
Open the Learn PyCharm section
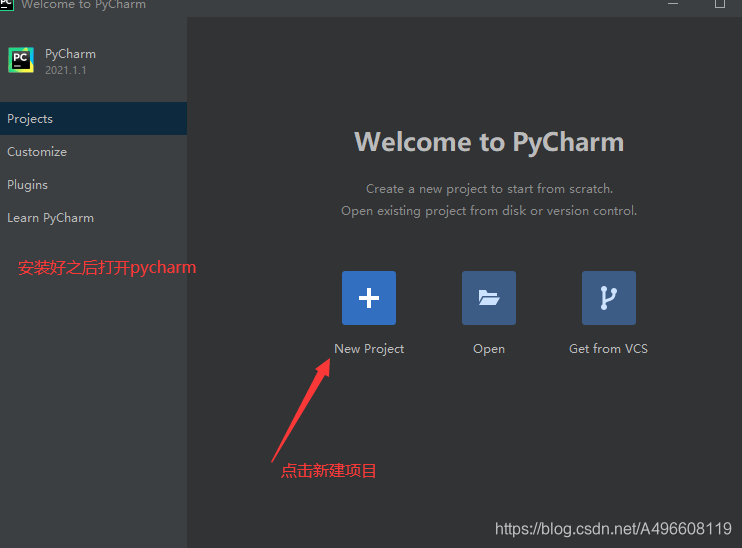pyautogui.click(x=93, y=218)
